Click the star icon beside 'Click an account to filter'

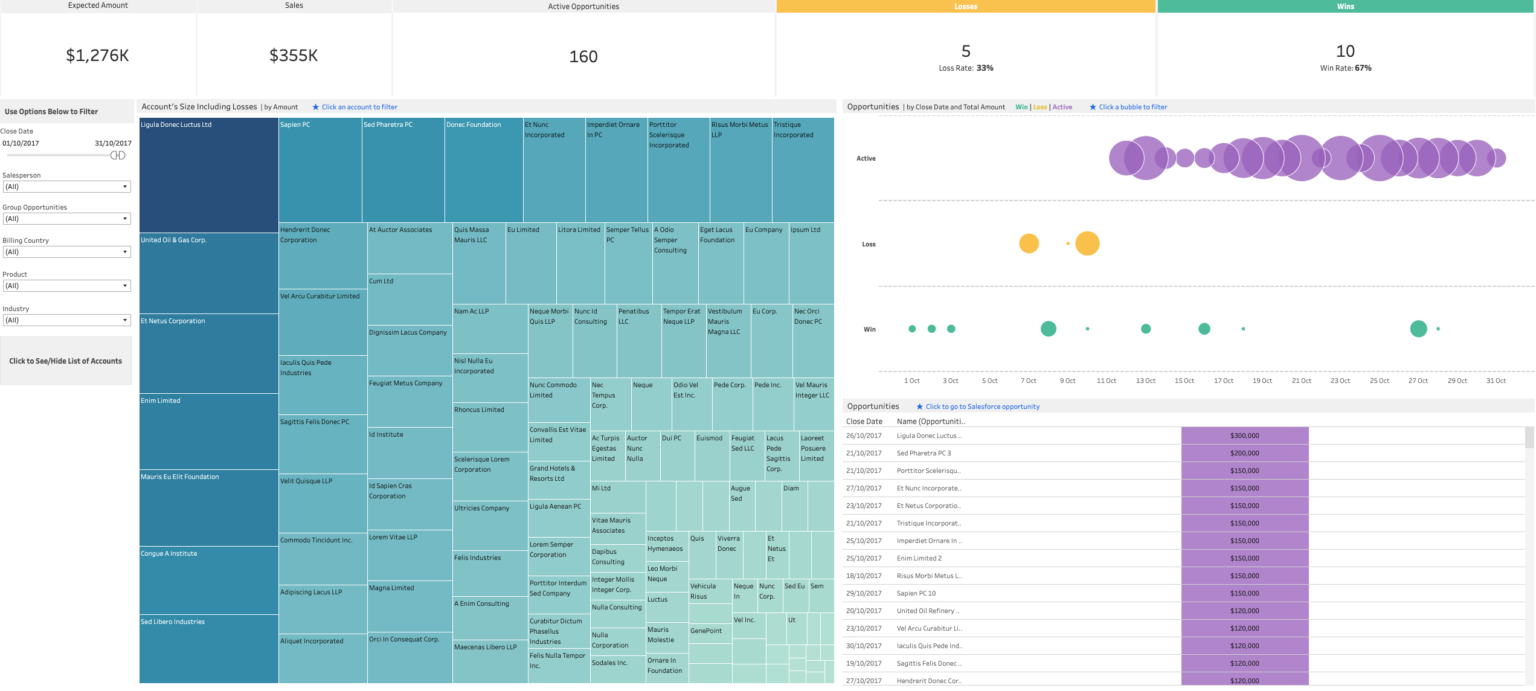coord(318,107)
